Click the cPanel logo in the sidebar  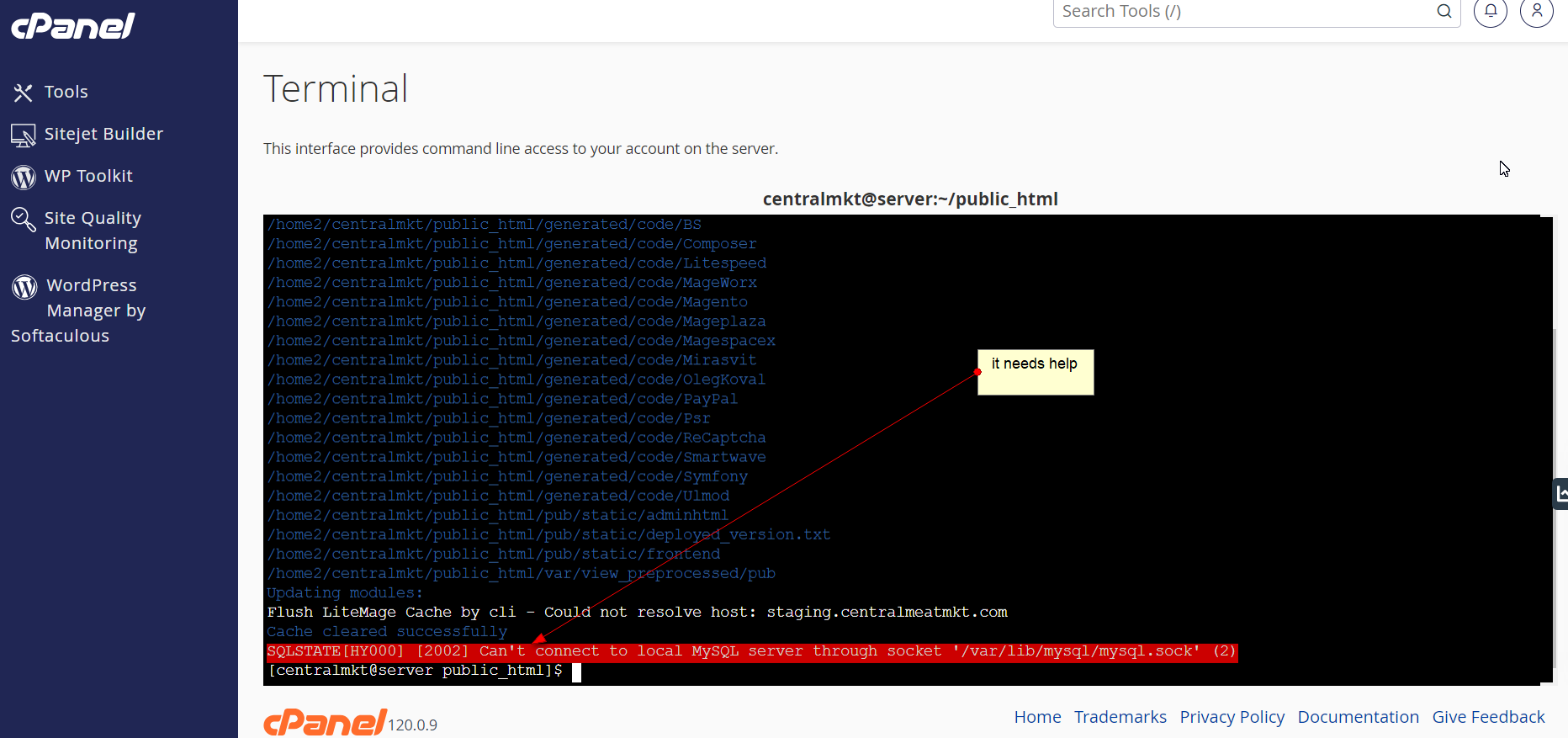[x=73, y=25]
